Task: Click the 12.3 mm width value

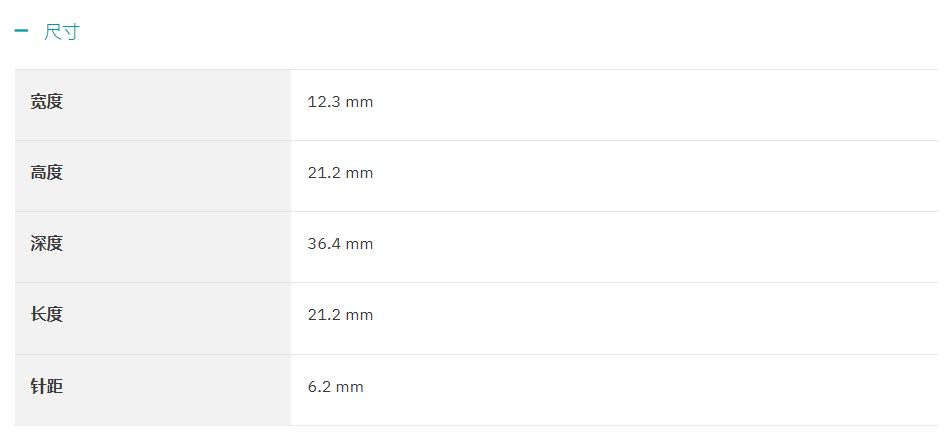Action: [340, 102]
